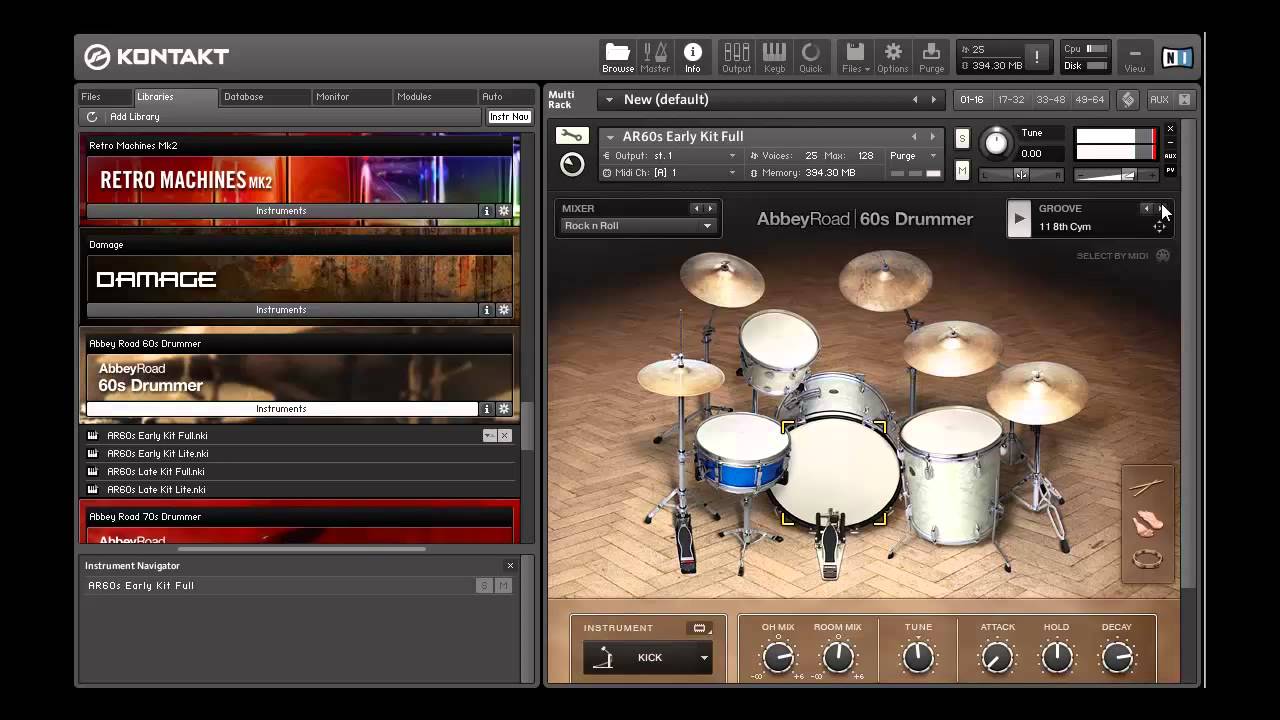This screenshot has height=720, width=1280.
Task: Select the drumsticks articulation icon
Action: [1147, 488]
